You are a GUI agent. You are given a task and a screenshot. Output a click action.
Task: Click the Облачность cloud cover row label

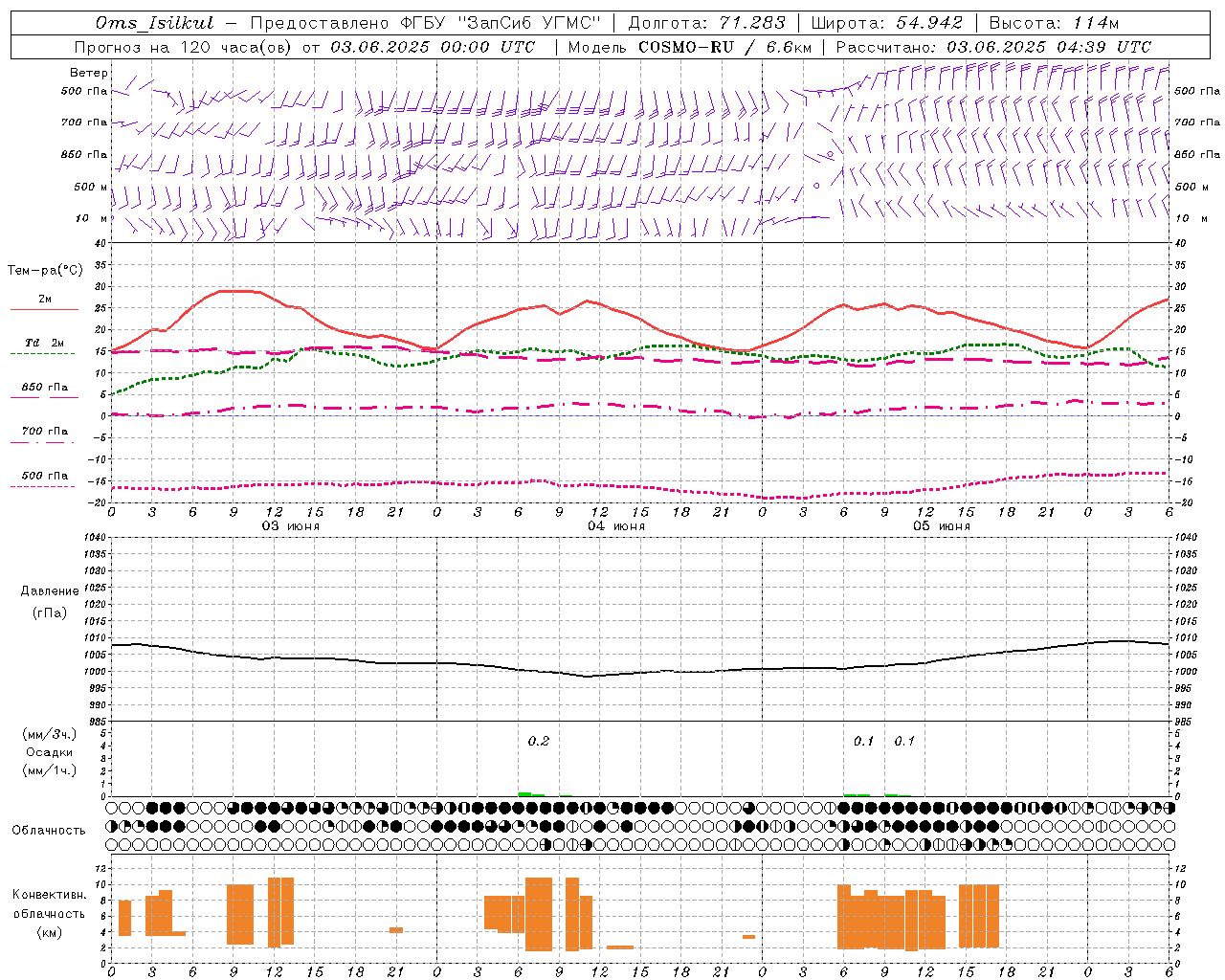(x=49, y=831)
